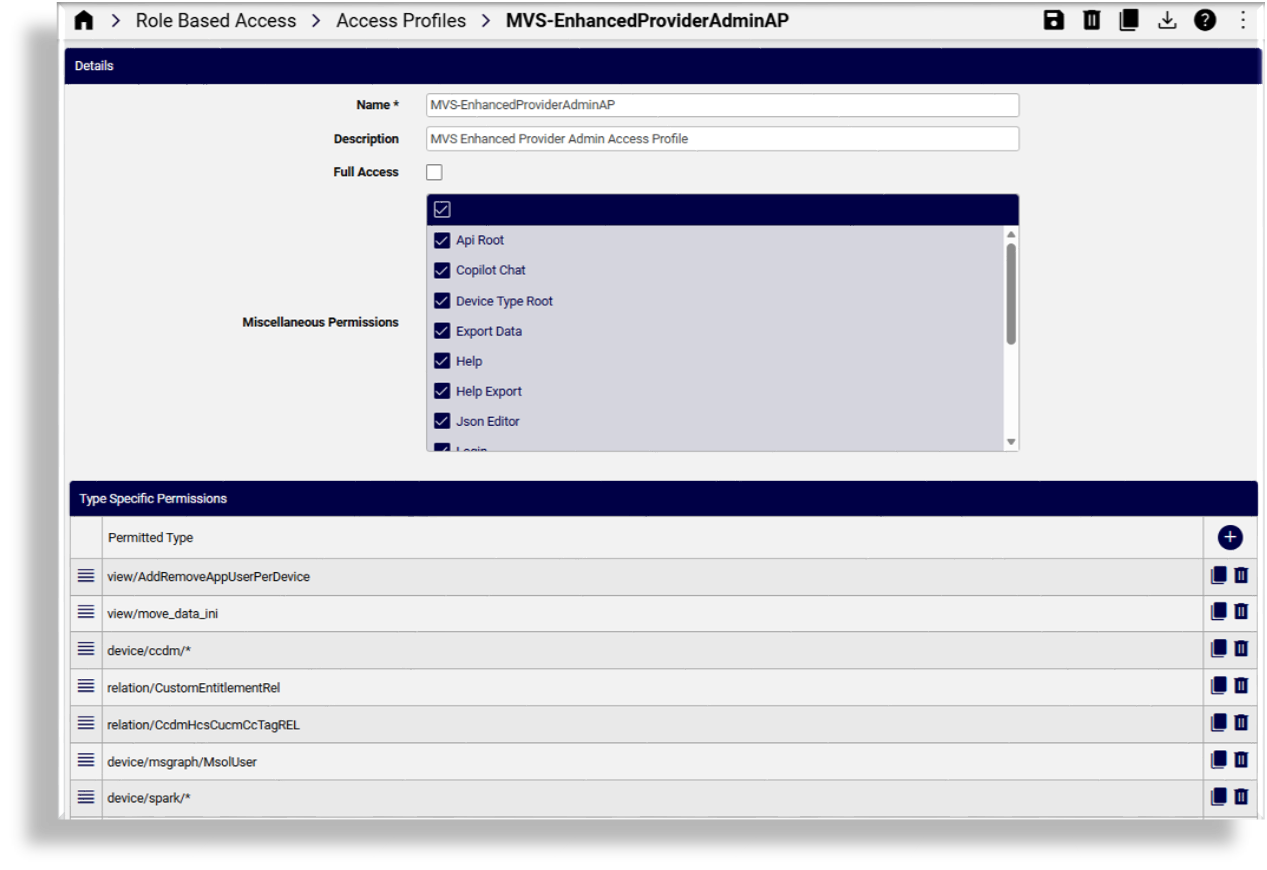
Task: Click the Name input field
Action: point(722,105)
